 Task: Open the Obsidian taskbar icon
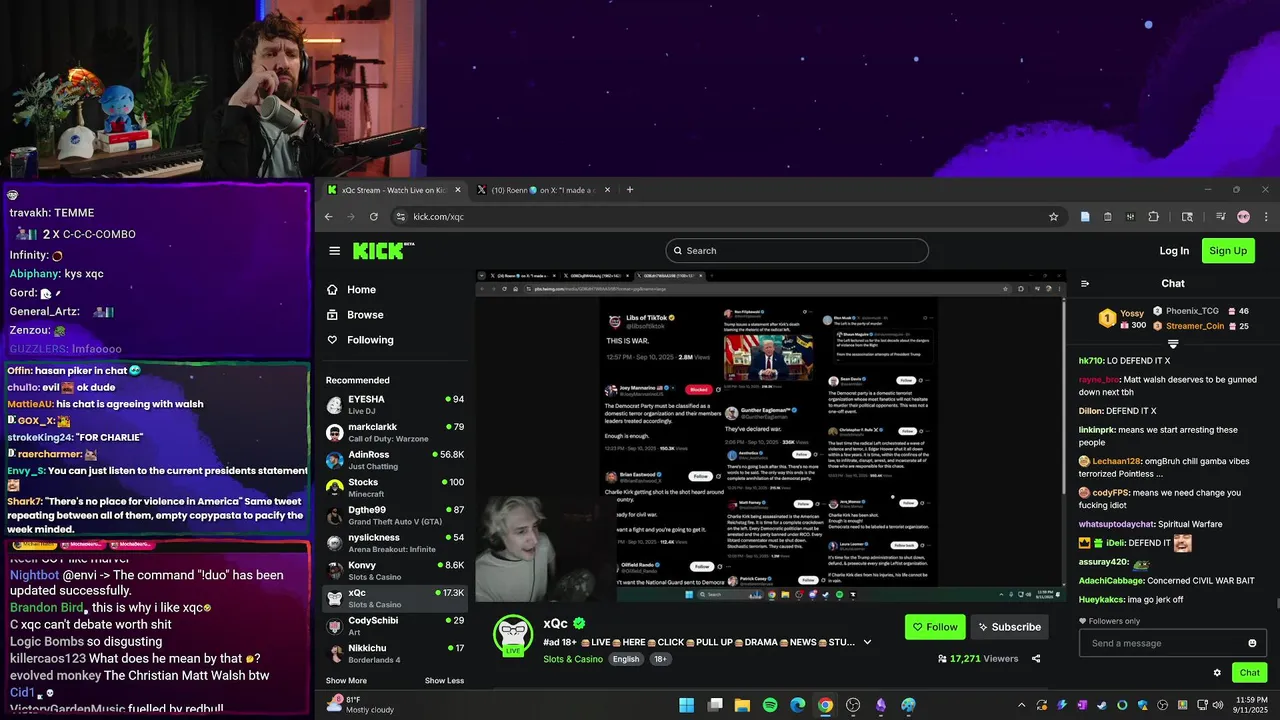tap(881, 705)
